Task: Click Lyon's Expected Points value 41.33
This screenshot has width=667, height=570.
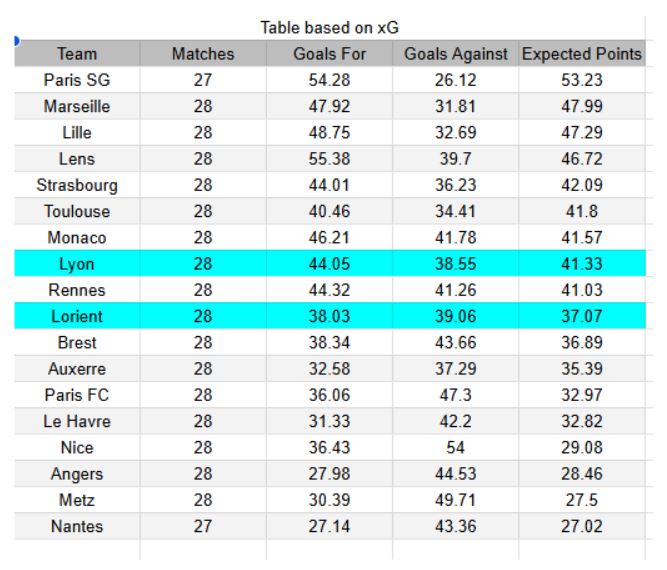Action: [581, 264]
